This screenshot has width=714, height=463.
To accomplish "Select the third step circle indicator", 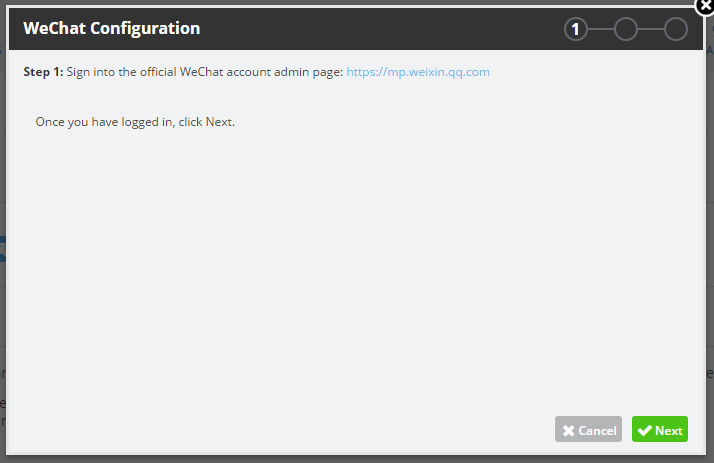I will (675, 29).
